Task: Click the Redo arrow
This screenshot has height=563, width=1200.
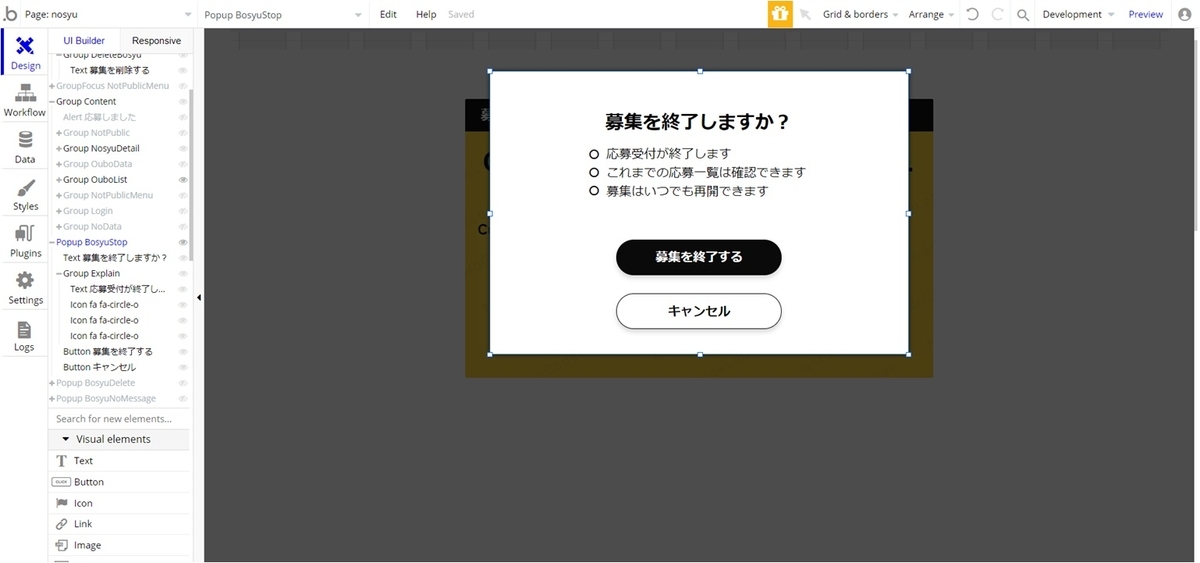Action: click(x=997, y=14)
